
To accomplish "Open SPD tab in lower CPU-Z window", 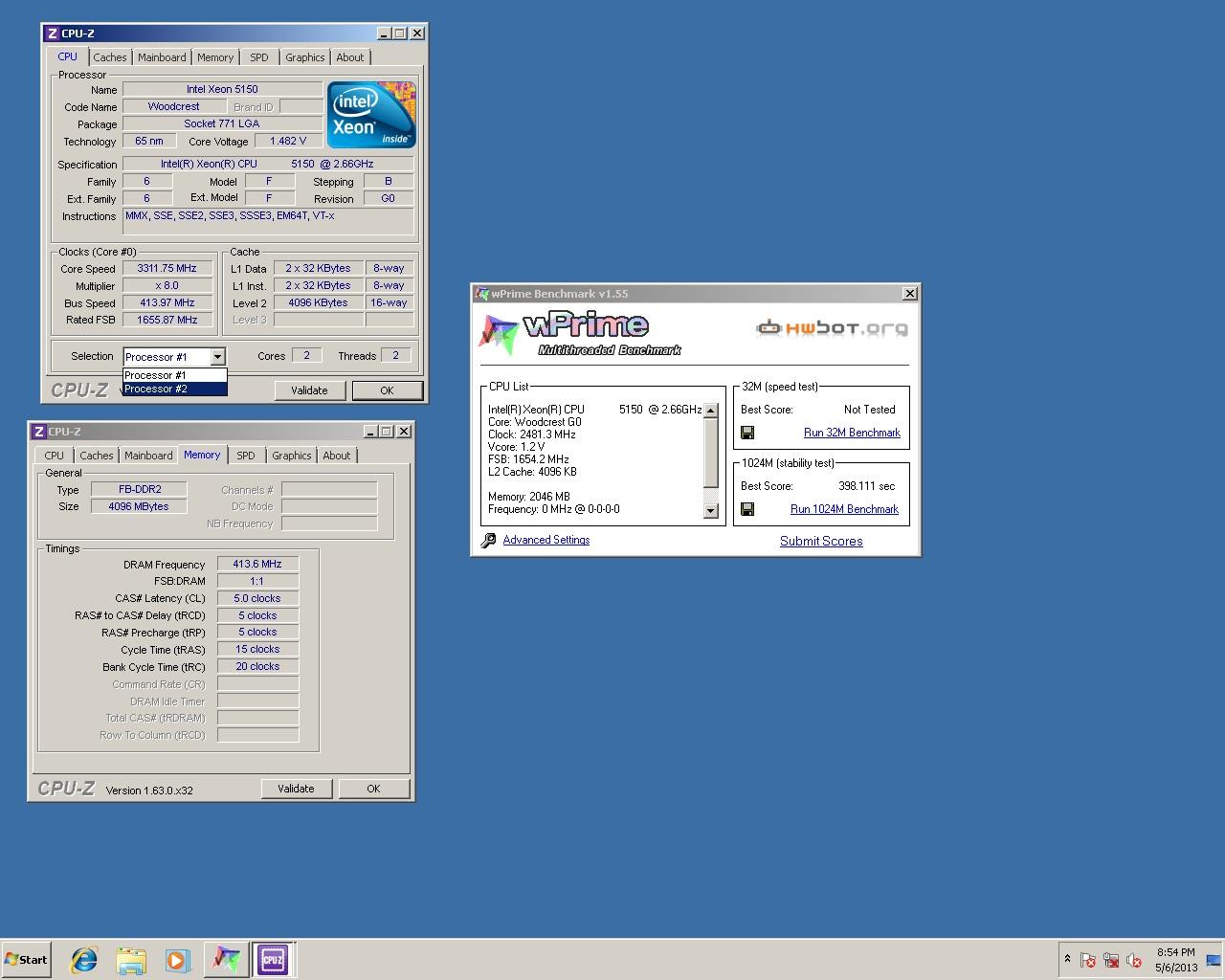I will point(246,456).
